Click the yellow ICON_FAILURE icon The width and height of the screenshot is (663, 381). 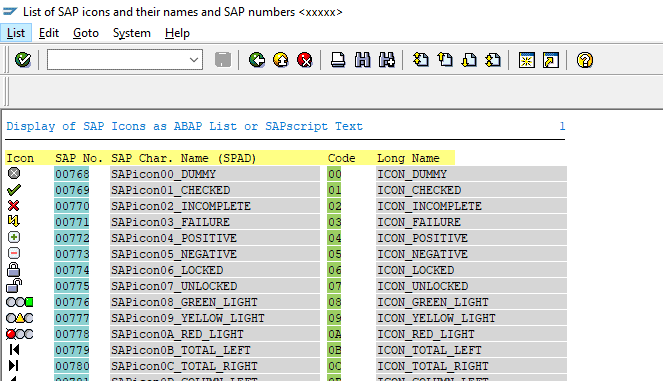coord(14,221)
